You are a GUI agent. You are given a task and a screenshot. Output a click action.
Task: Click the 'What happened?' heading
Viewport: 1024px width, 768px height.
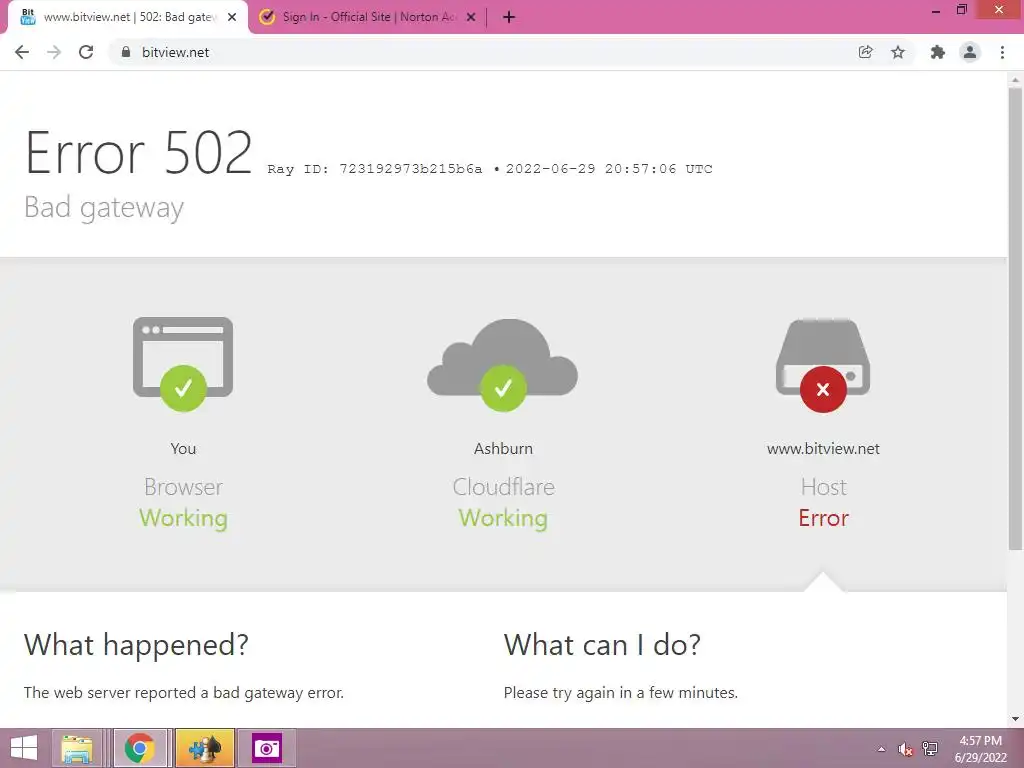[136, 645]
